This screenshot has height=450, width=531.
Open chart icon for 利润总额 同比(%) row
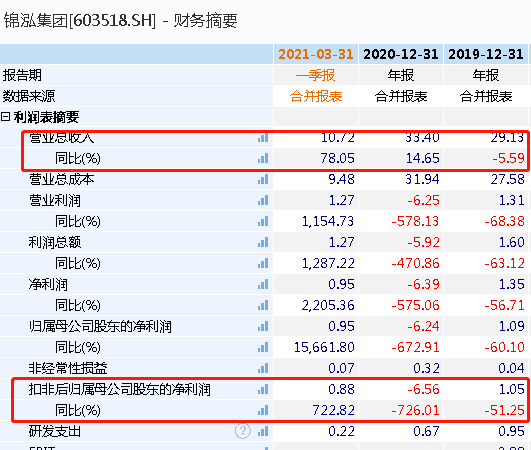(263, 263)
